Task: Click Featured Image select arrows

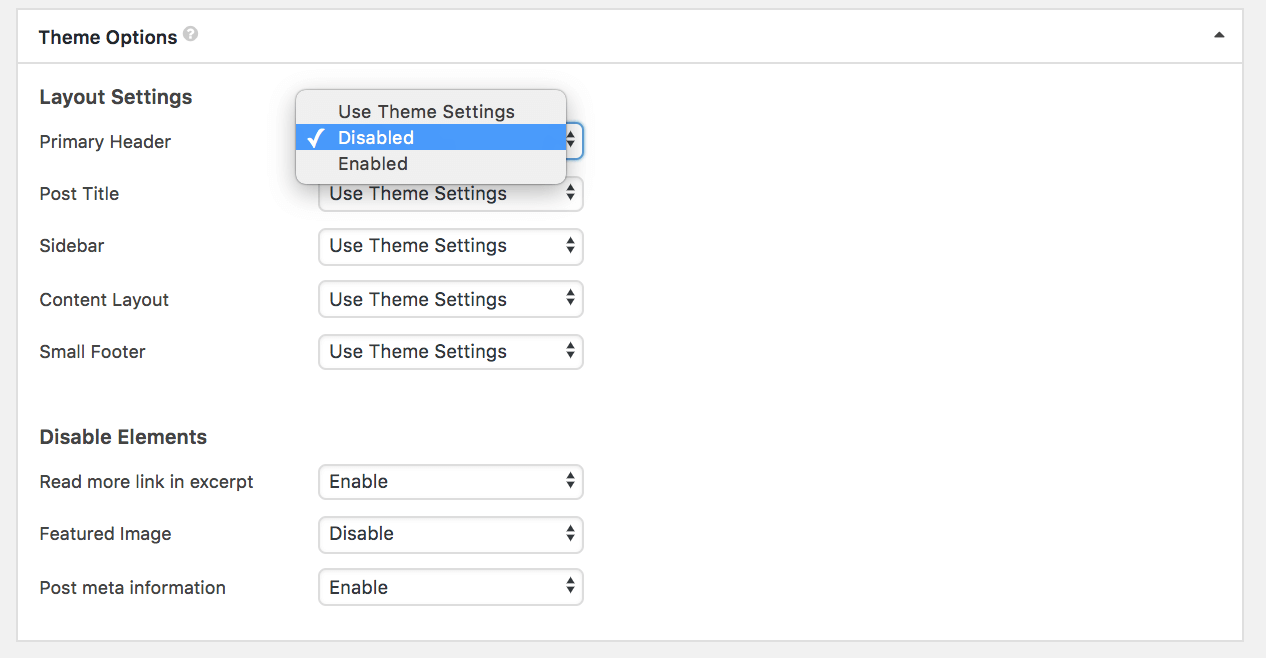Action: [x=570, y=533]
